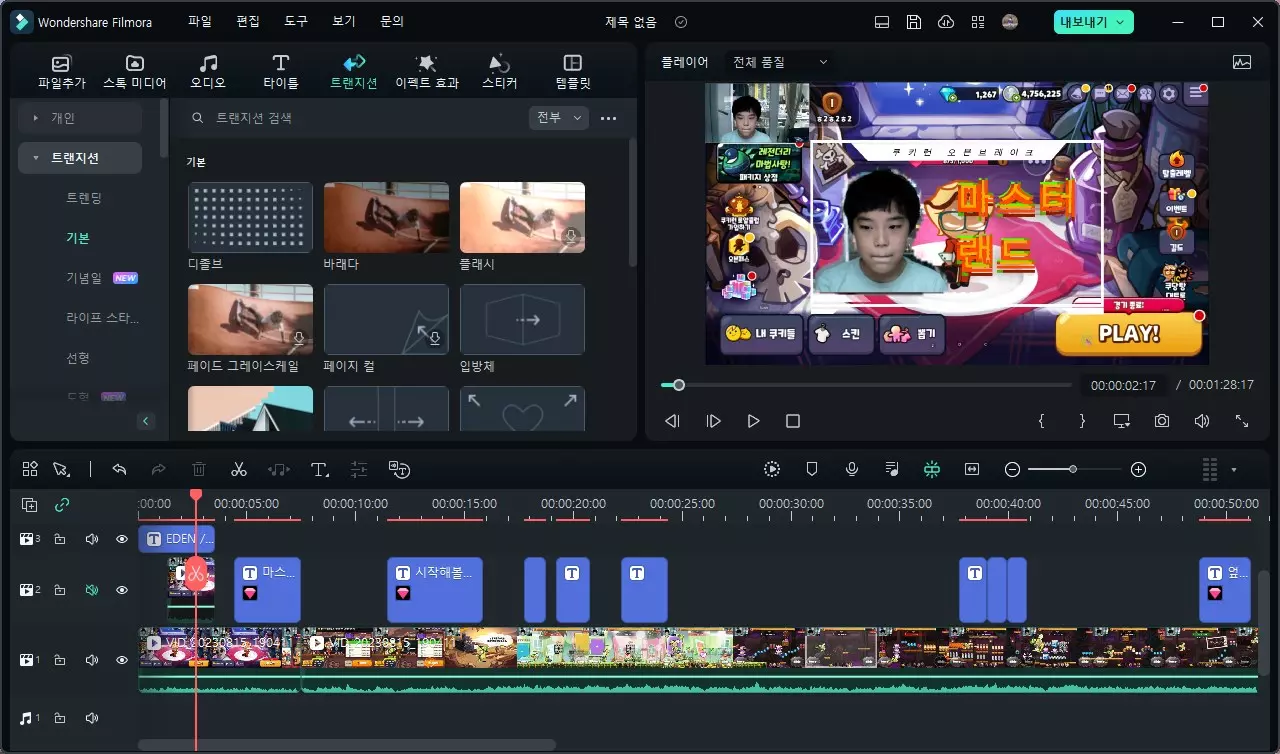The height and width of the screenshot is (754, 1280).
Task: Select the 바래다 transition thumbnail
Action: point(386,217)
